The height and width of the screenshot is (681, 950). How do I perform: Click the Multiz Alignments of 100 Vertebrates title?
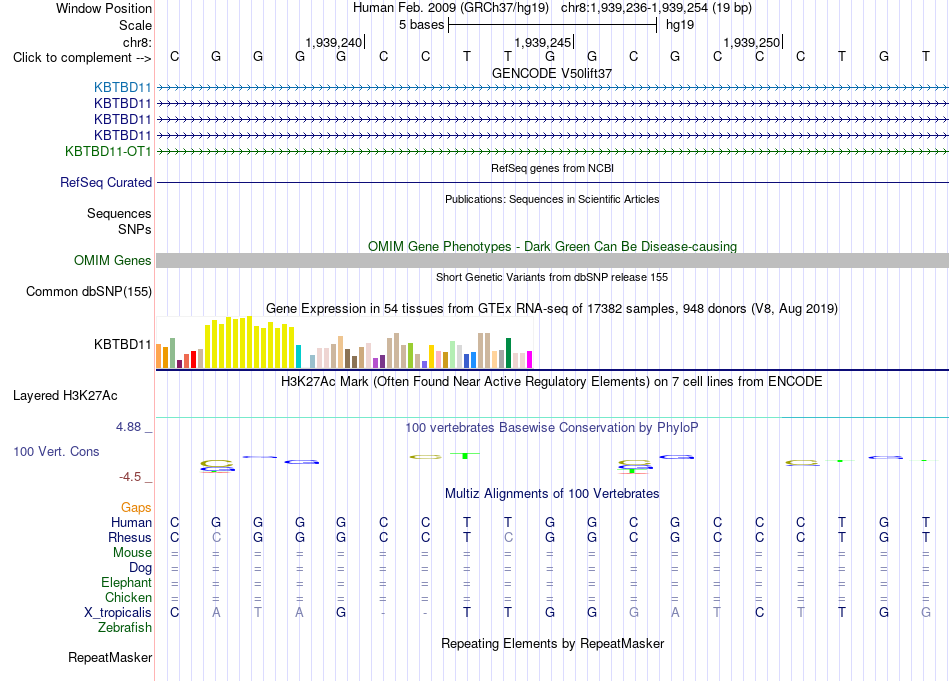(x=552, y=494)
